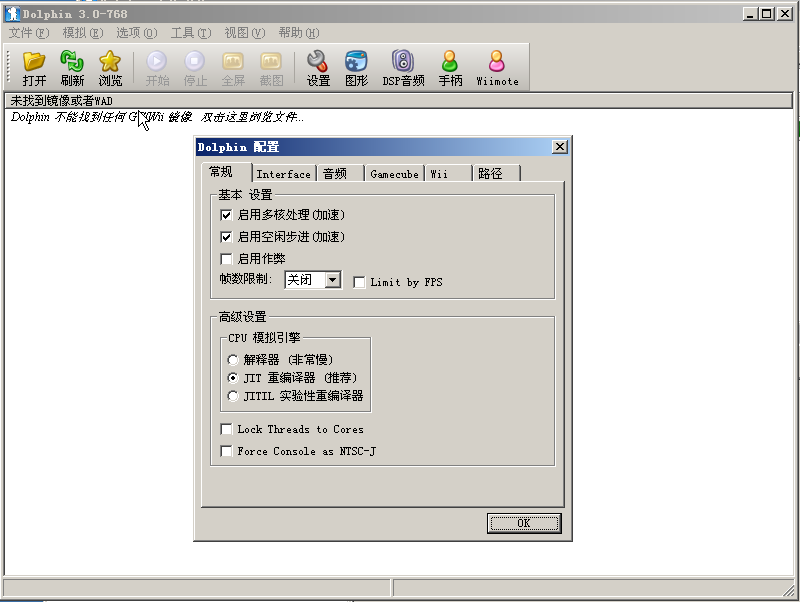The width and height of the screenshot is (800, 602).
Task: Switch to the 音频 tab
Action: point(341,174)
